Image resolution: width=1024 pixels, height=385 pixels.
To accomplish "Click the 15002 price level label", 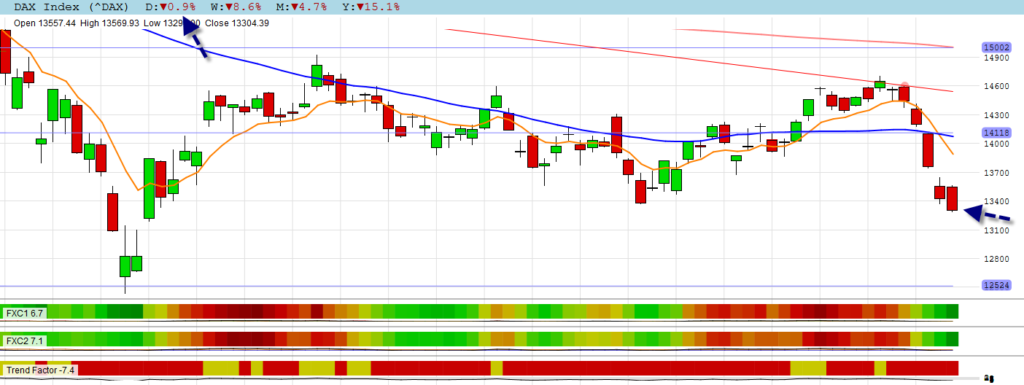I will pyautogui.click(x=996, y=48).
